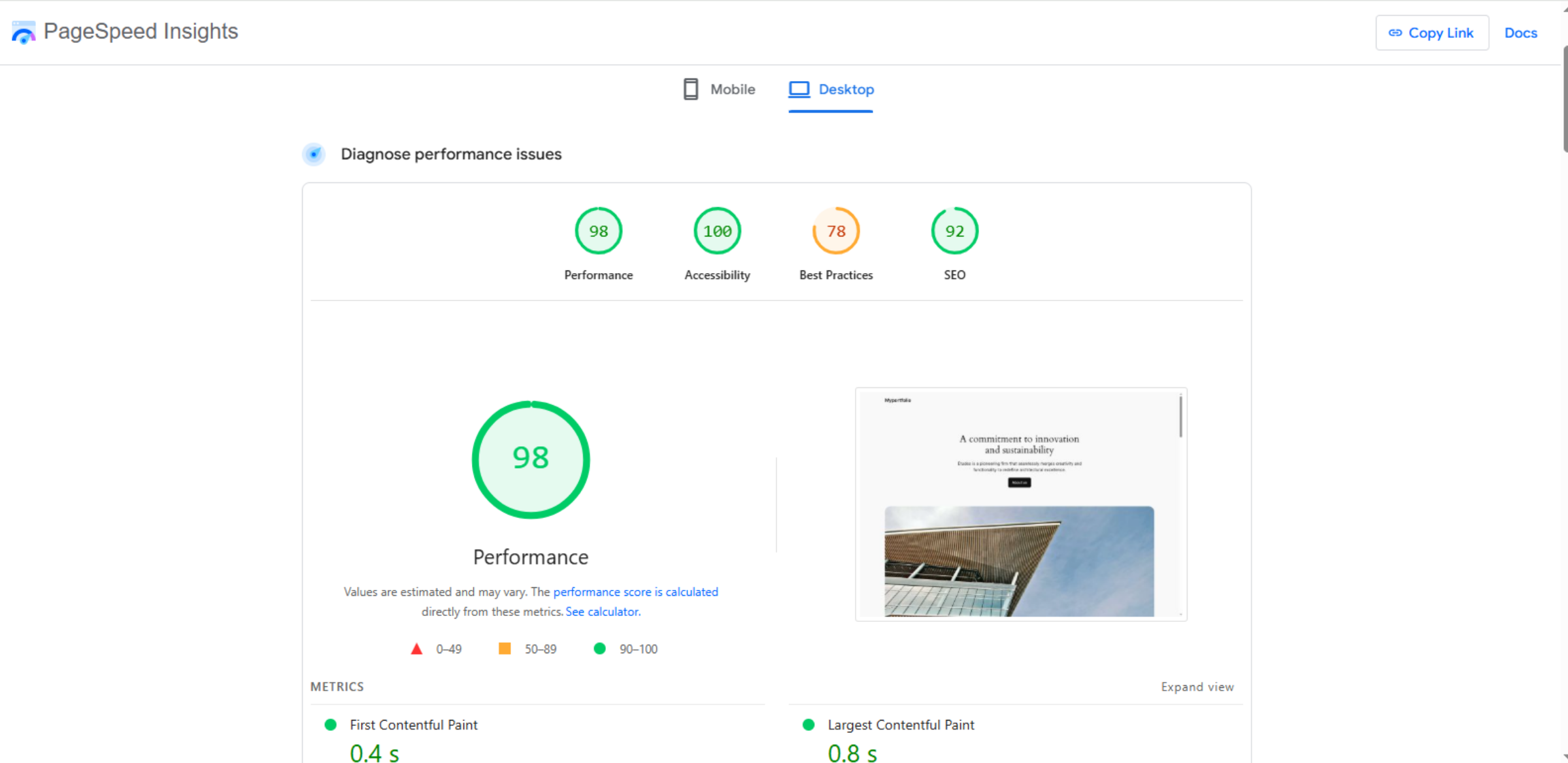1568x763 pixels.
Task: Click the orange square marker for 50–89 range
Action: pos(504,648)
